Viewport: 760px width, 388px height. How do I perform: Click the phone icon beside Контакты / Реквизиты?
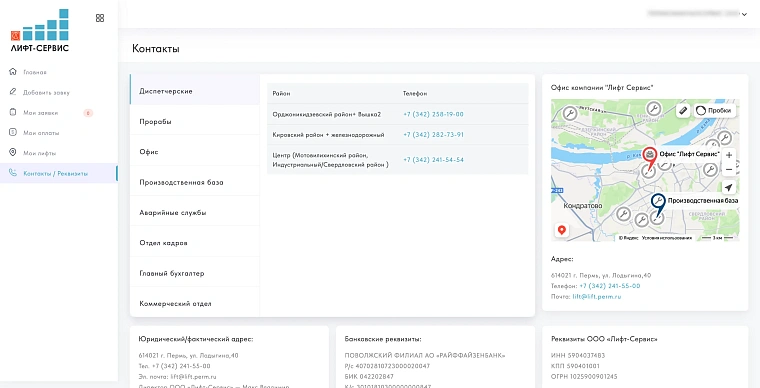(x=13, y=173)
